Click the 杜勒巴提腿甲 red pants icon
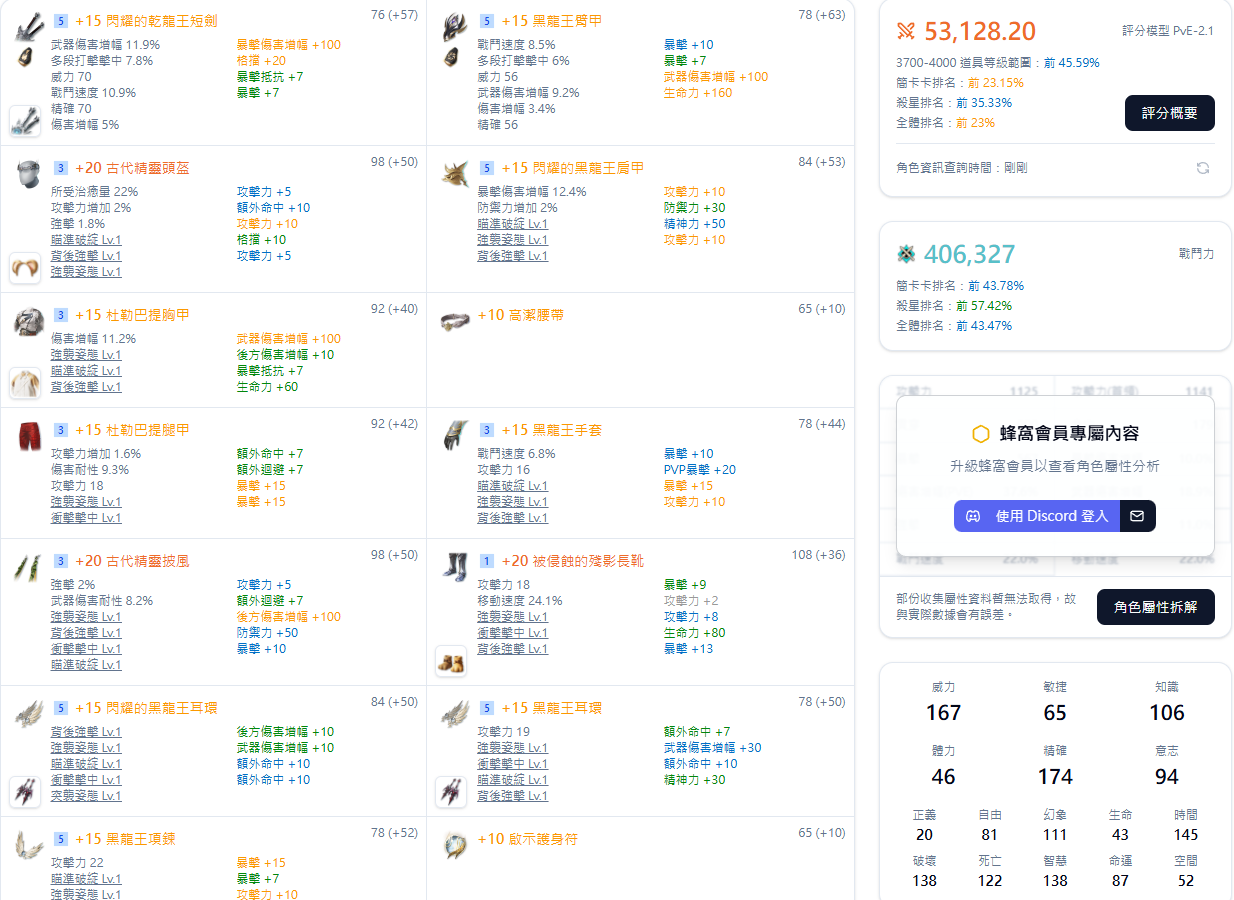This screenshot has width=1234, height=900. pyautogui.click(x=26, y=437)
